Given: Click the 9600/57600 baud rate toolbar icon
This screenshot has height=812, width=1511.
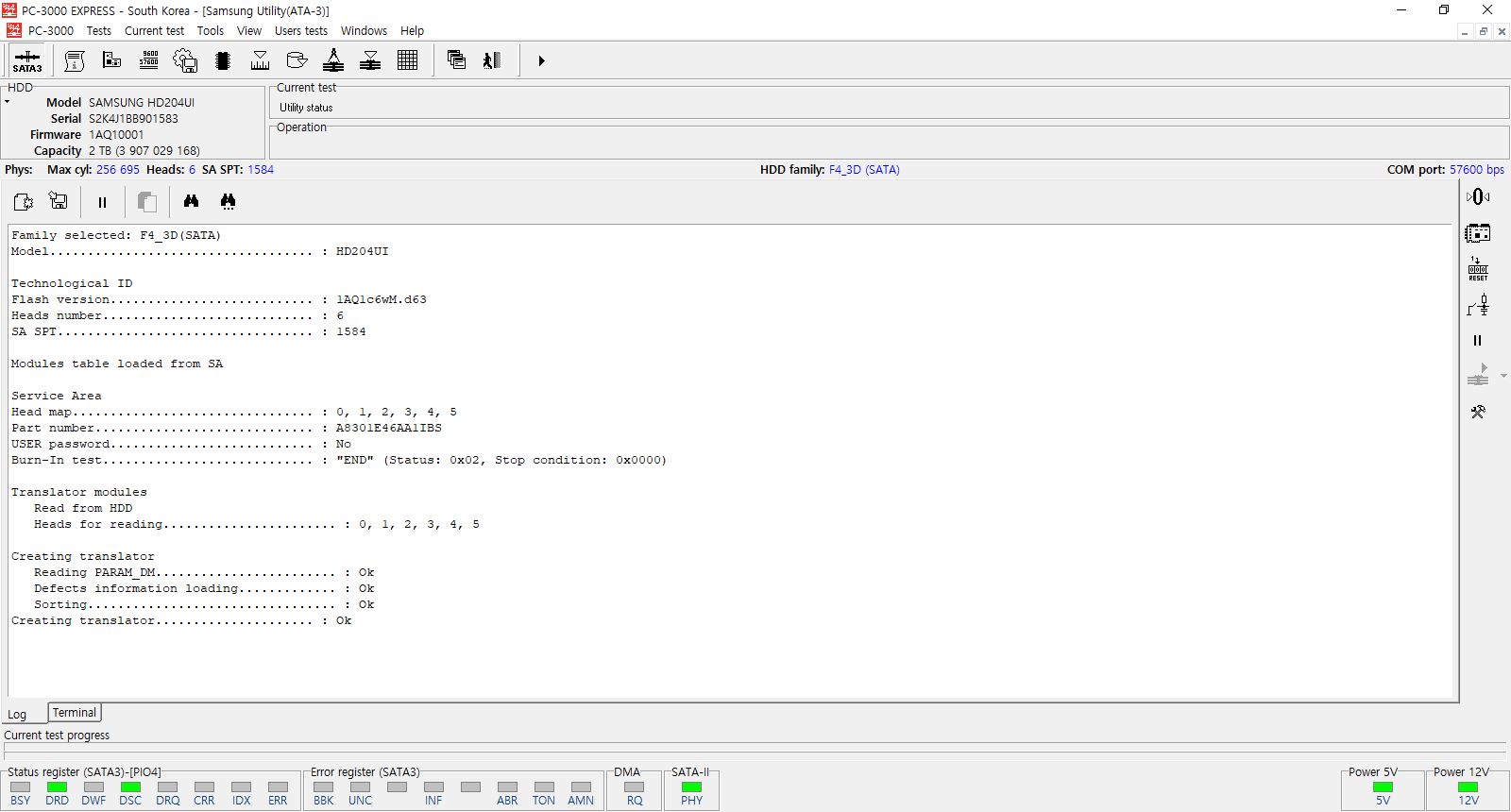Looking at the screenshot, I should click(x=148, y=60).
